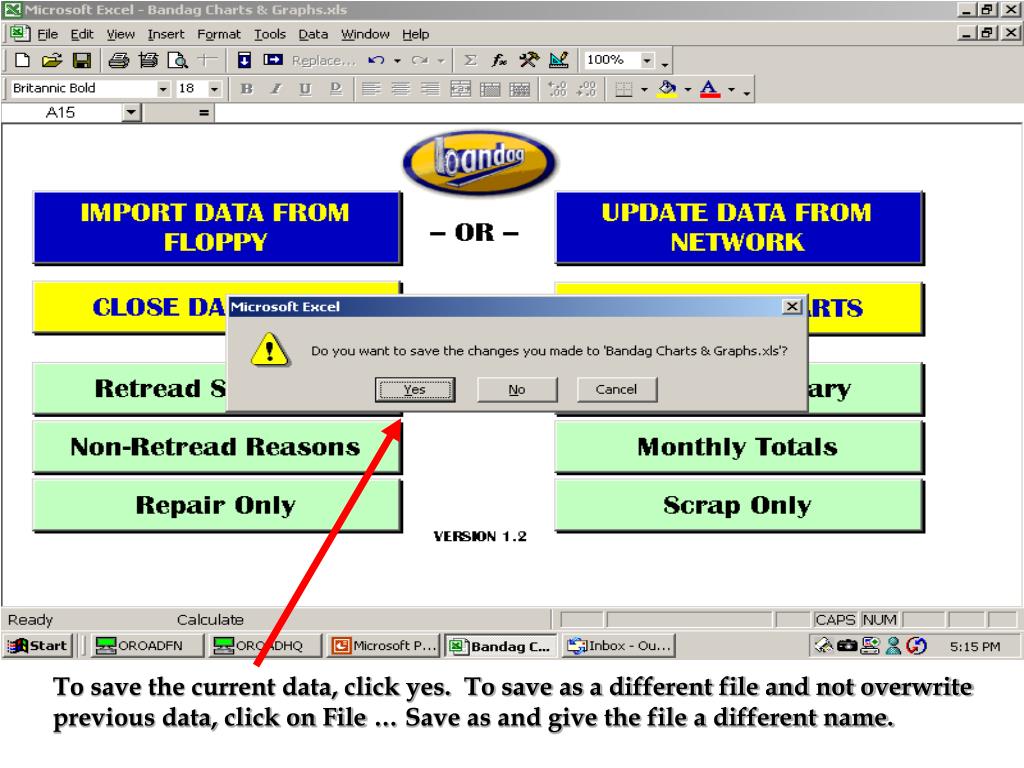Click Decrease Decimal icon
Viewport: 1024px width, 768px height.
(586, 89)
